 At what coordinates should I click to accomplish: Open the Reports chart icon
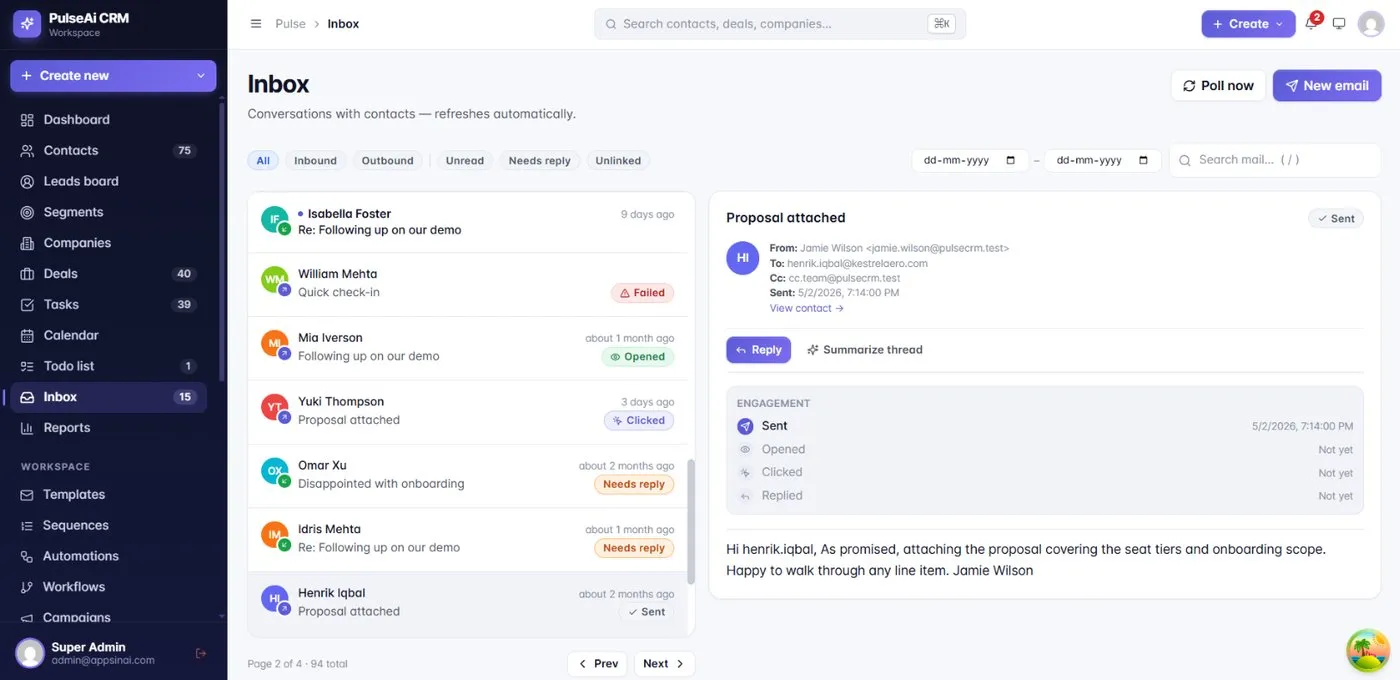click(27, 428)
